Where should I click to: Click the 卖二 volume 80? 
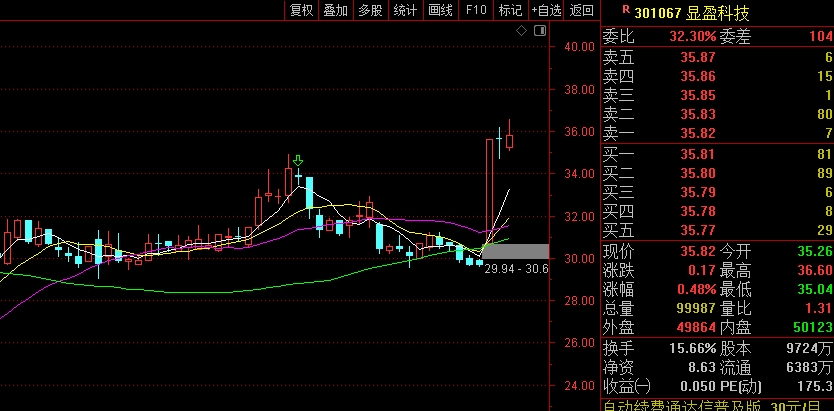point(825,114)
